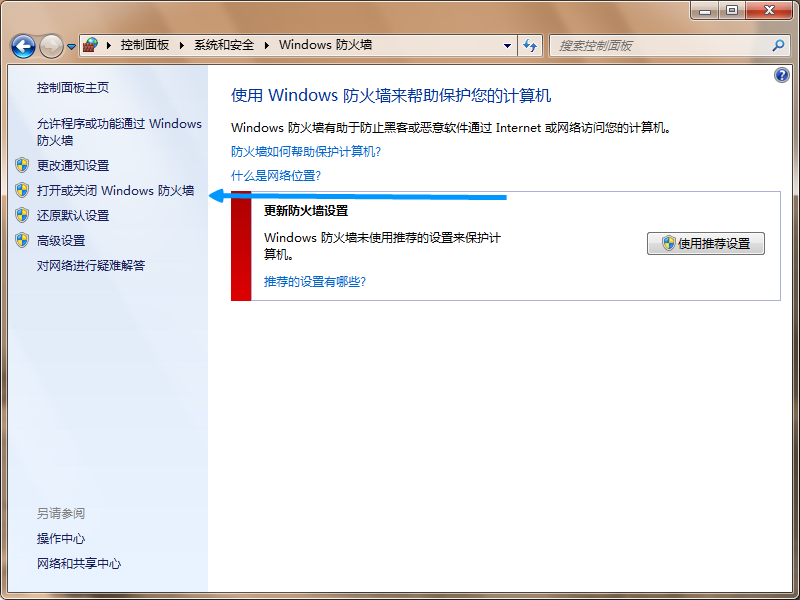This screenshot has width=800, height=600.
Task: Click the firewall icon in address bar
Action: tap(90, 45)
